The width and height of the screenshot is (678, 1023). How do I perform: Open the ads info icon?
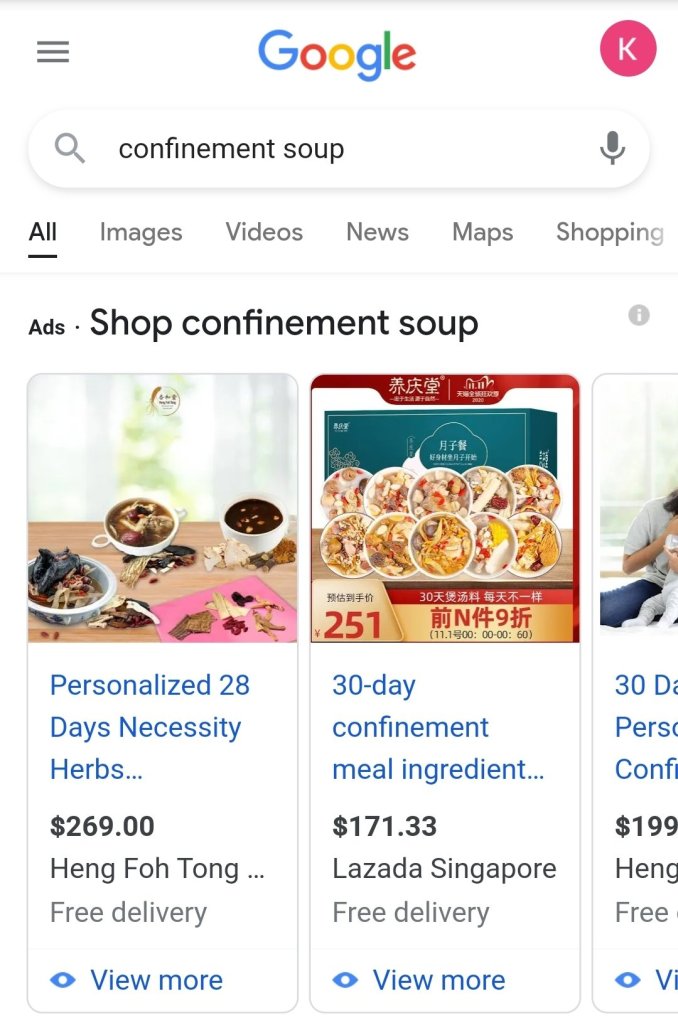(639, 316)
